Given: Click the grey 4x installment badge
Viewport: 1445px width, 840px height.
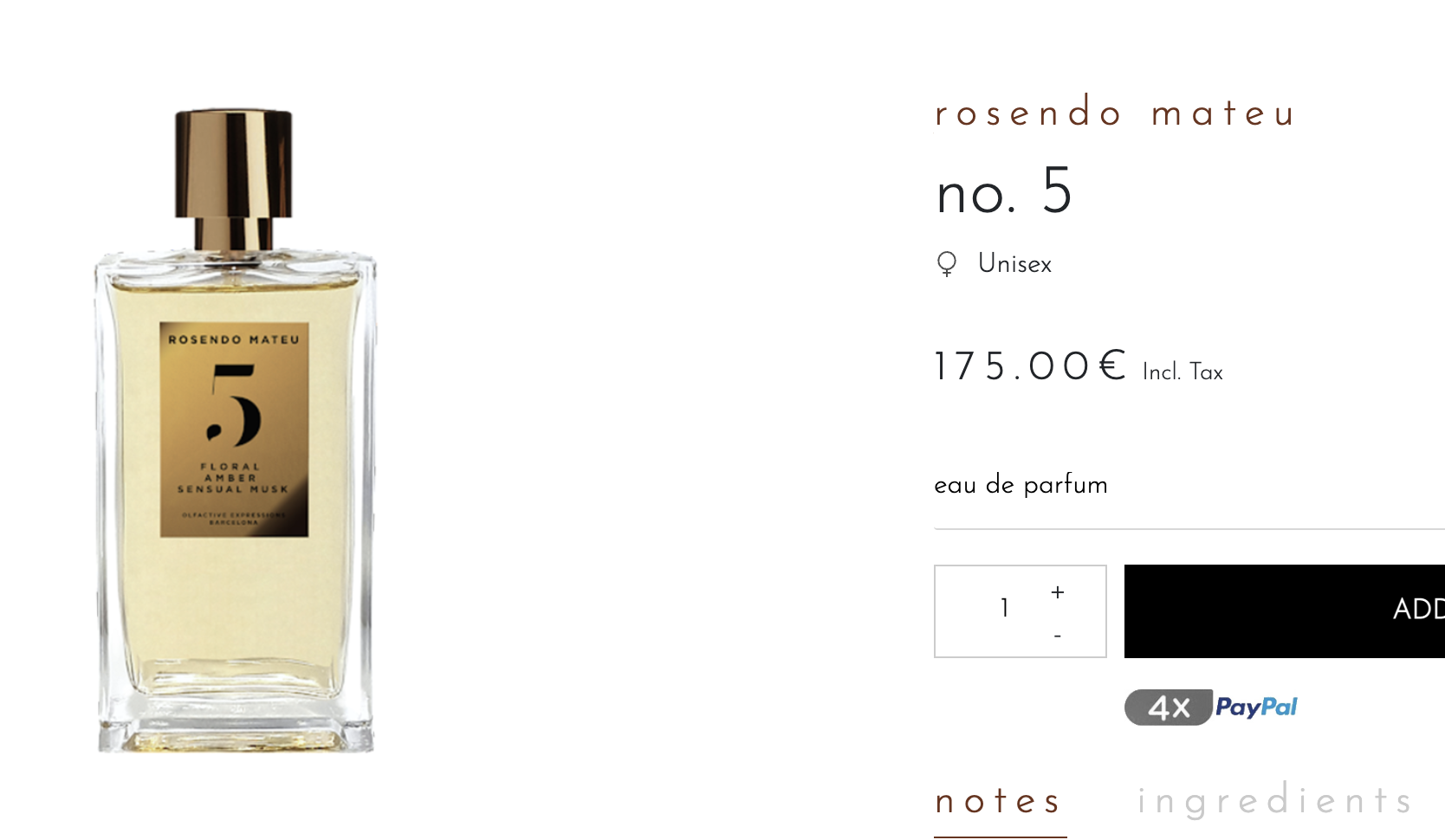Looking at the screenshot, I should [1168, 708].
